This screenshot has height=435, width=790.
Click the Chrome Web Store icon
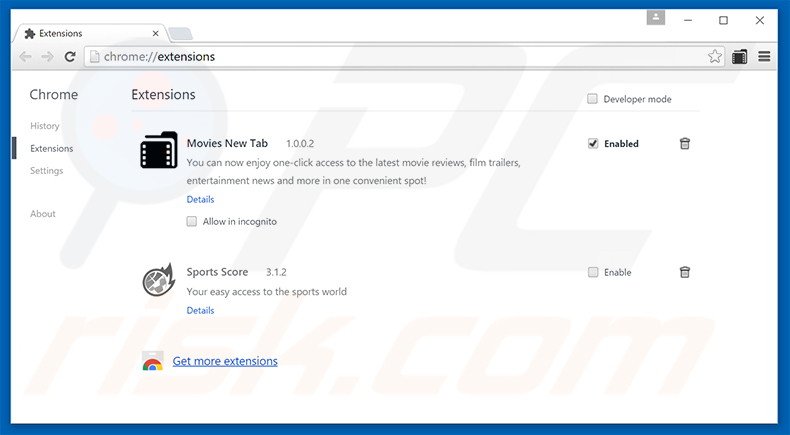click(152, 361)
